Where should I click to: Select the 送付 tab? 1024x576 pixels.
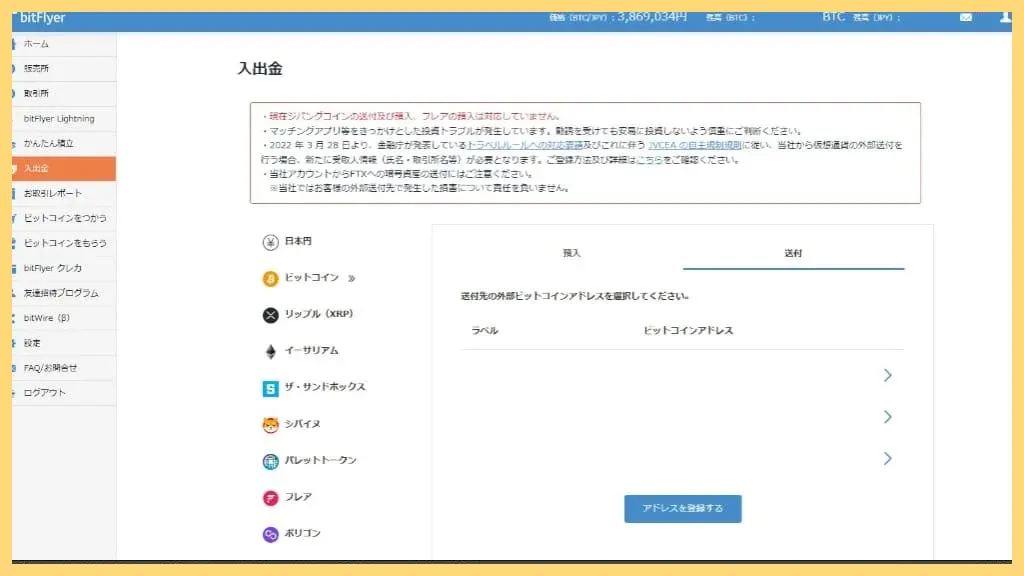click(x=794, y=253)
